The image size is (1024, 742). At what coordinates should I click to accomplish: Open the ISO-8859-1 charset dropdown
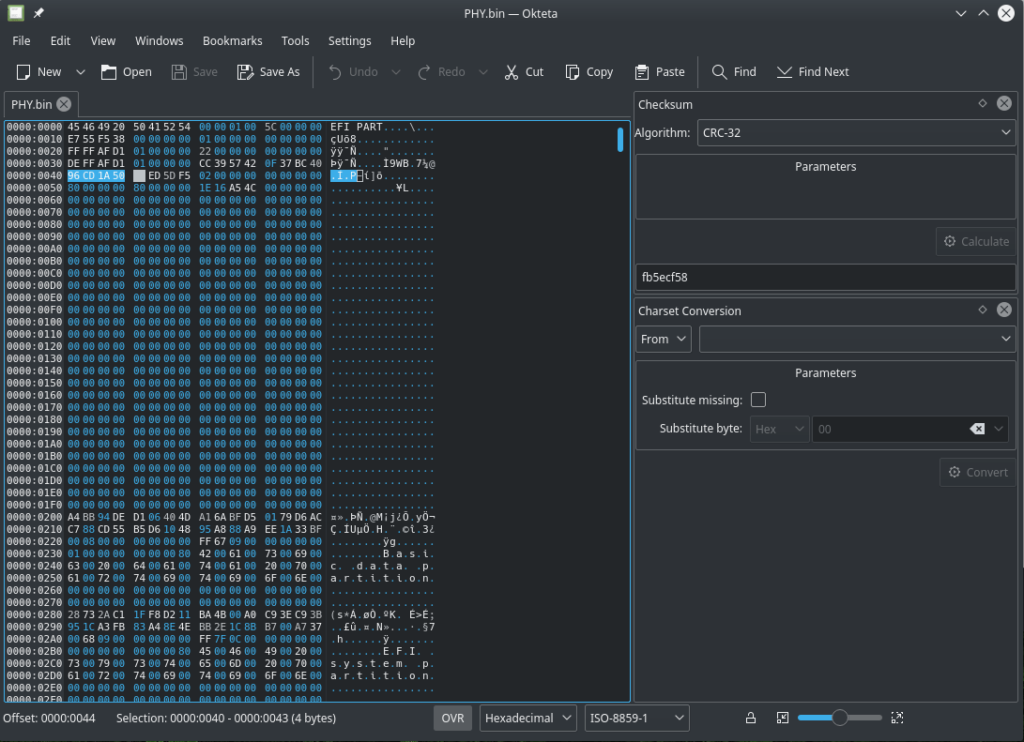pos(637,718)
